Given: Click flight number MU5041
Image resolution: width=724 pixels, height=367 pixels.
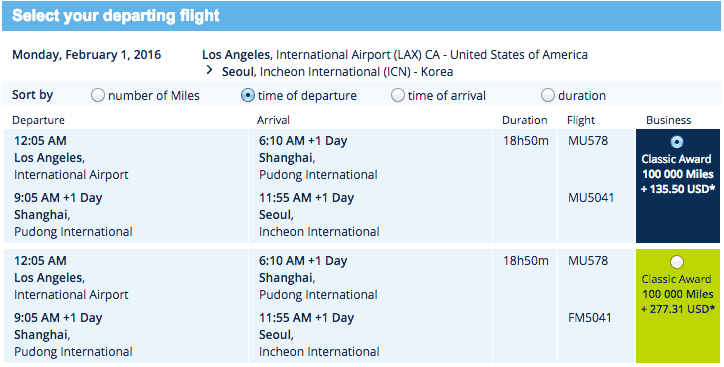Looking at the screenshot, I should pos(591,198).
